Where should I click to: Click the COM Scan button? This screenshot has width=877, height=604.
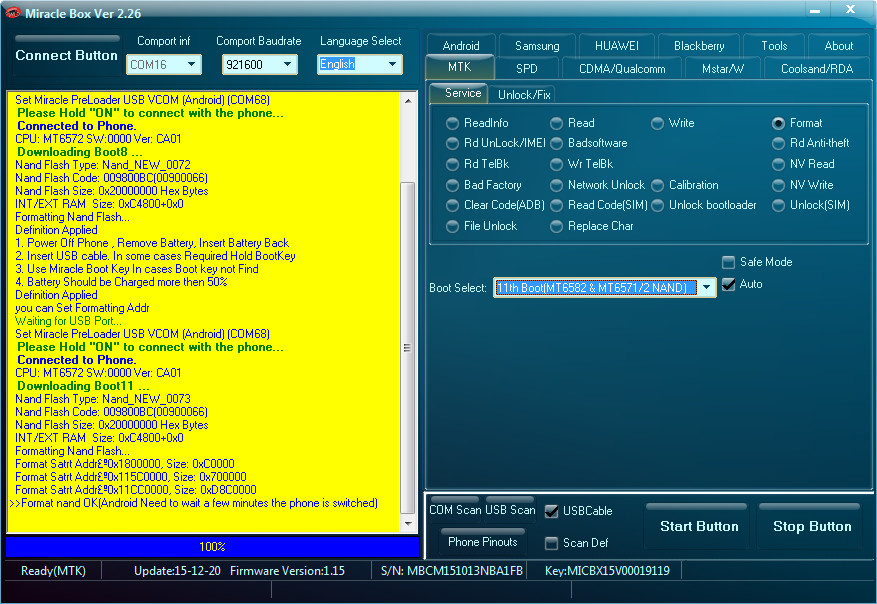click(x=455, y=509)
